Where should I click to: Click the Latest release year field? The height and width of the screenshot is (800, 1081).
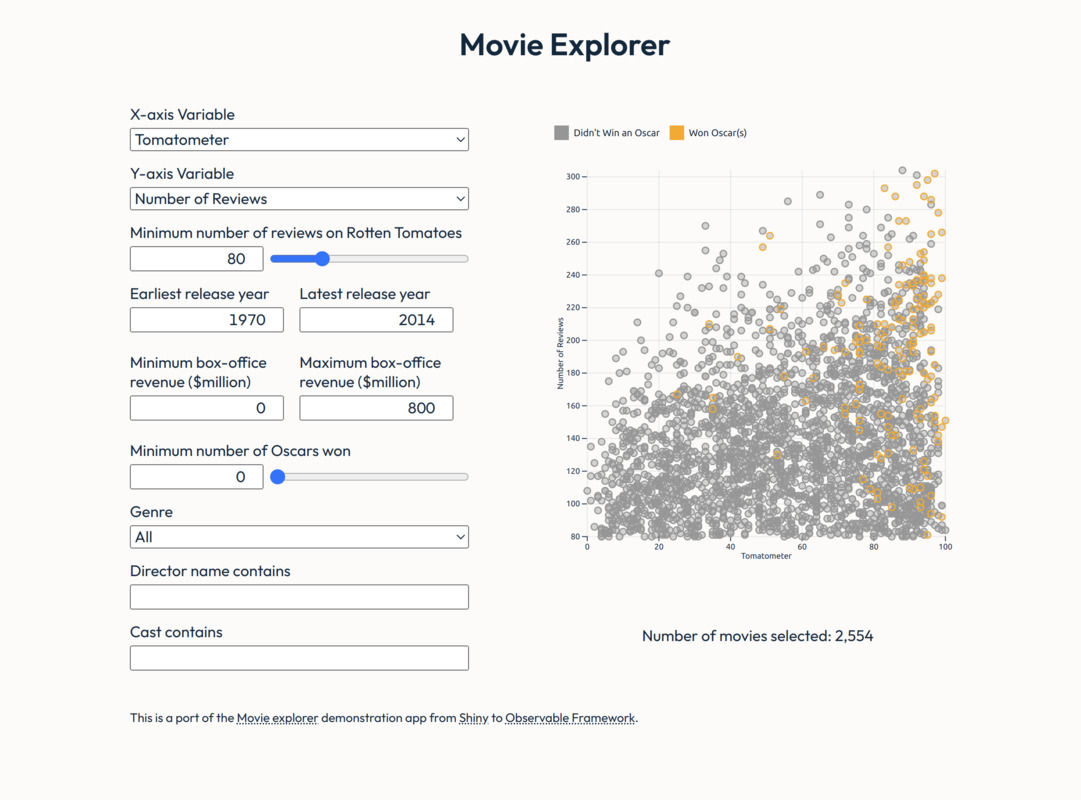(376, 319)
